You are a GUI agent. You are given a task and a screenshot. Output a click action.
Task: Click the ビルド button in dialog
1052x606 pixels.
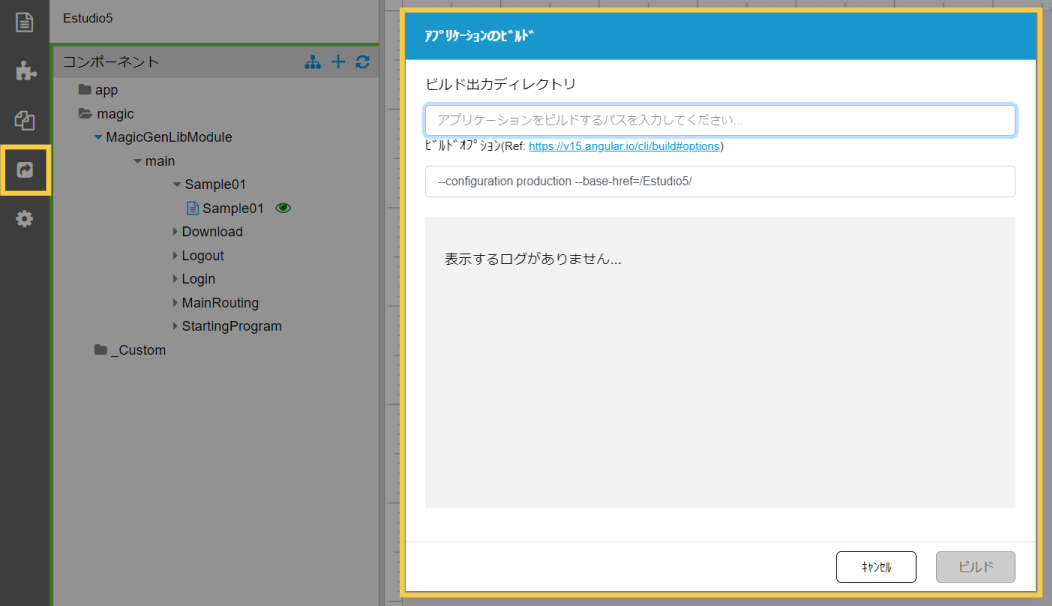pos(975,567)
